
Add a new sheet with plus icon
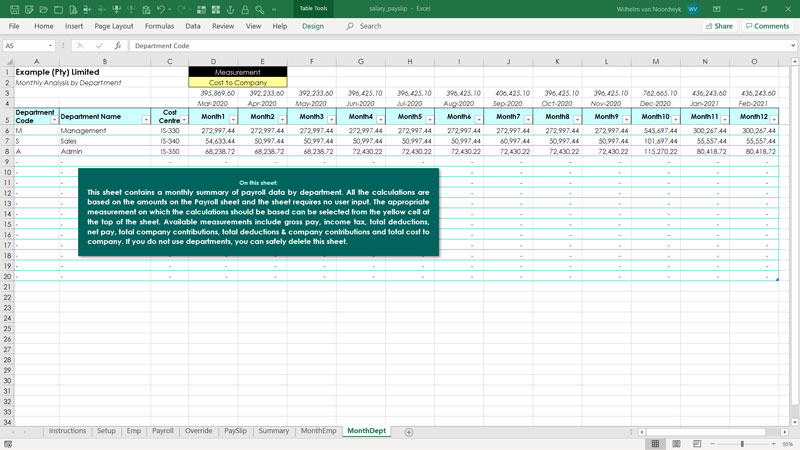pos(409,432)
